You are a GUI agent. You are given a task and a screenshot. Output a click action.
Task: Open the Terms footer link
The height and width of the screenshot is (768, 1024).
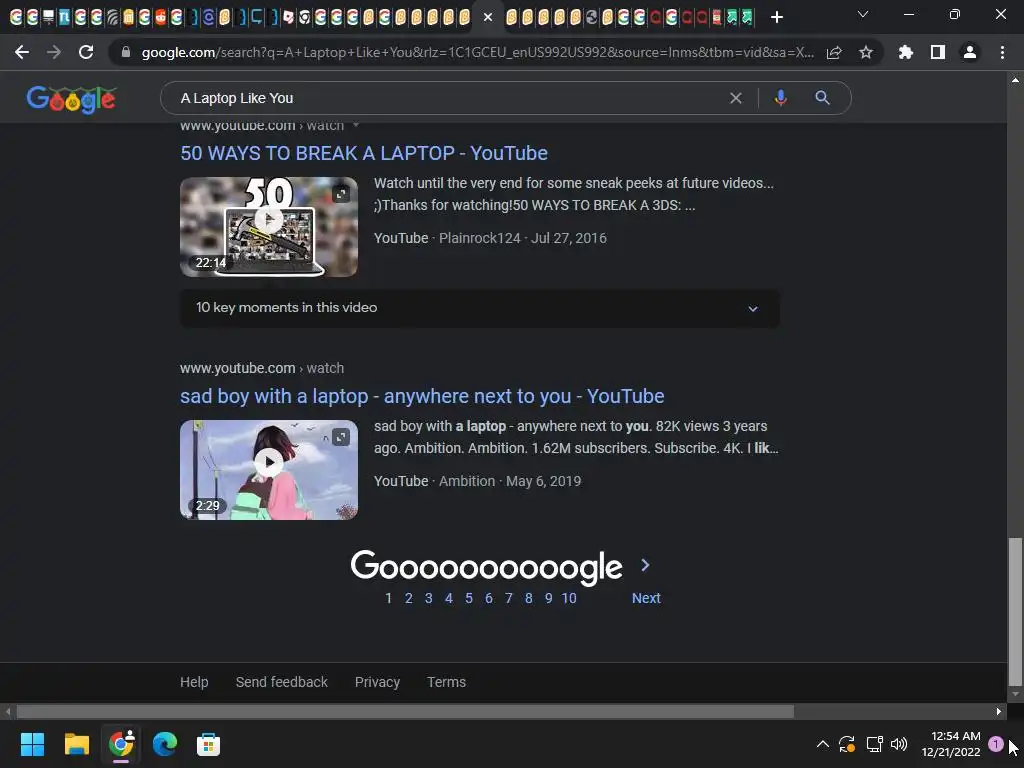[446, 682]
